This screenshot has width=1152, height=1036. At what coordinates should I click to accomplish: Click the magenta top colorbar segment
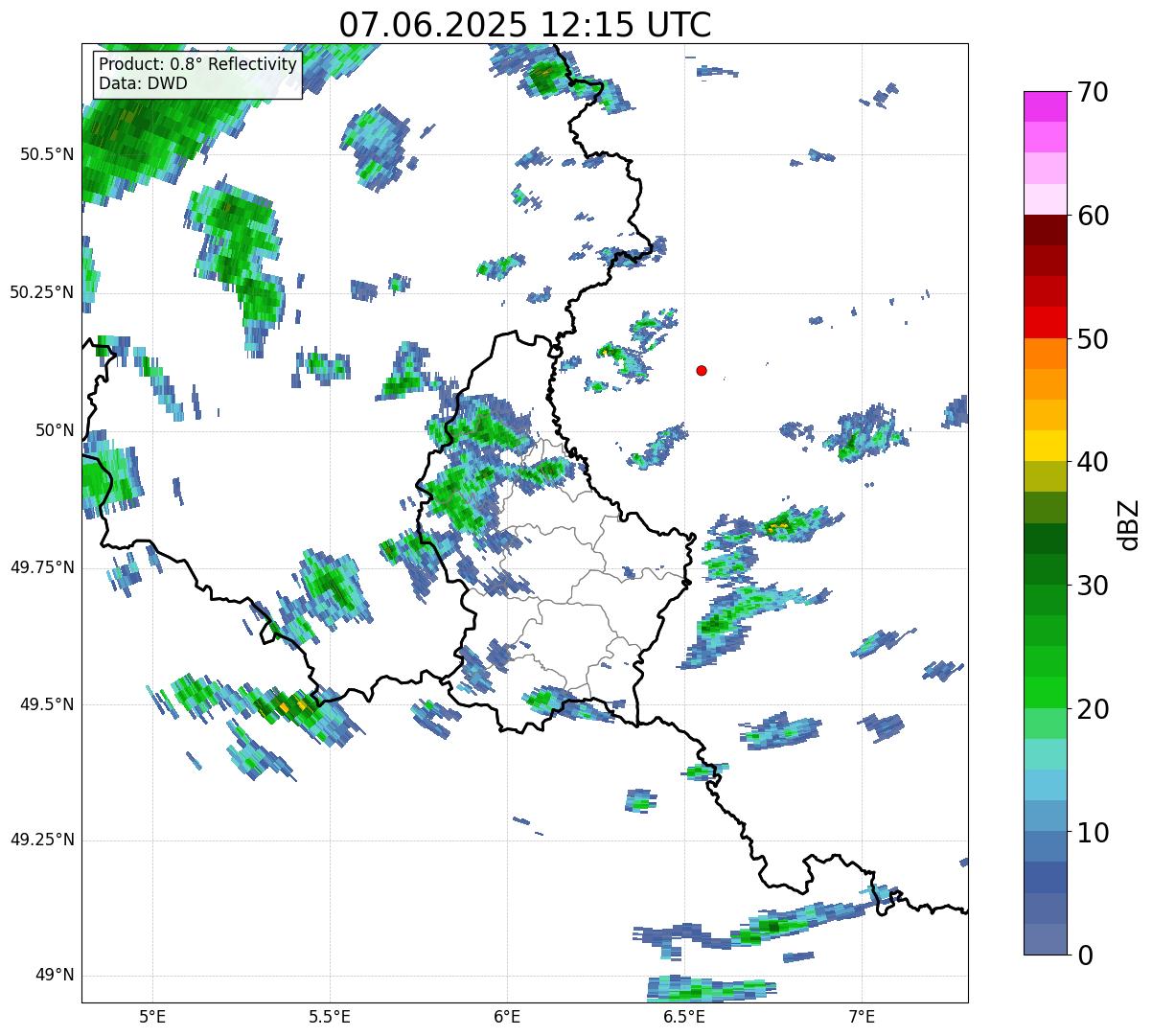[1045, 106]
